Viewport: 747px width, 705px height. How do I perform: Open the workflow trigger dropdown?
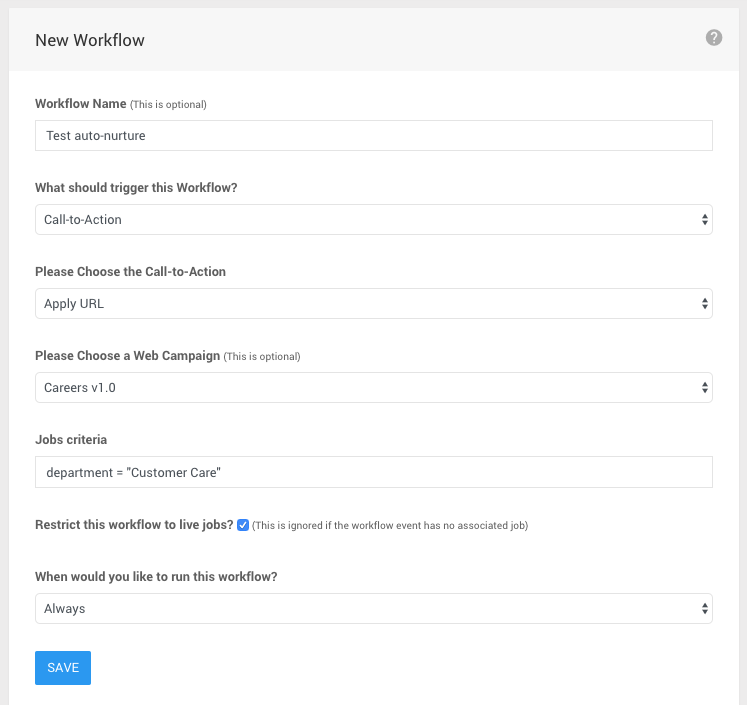point(374,220)
